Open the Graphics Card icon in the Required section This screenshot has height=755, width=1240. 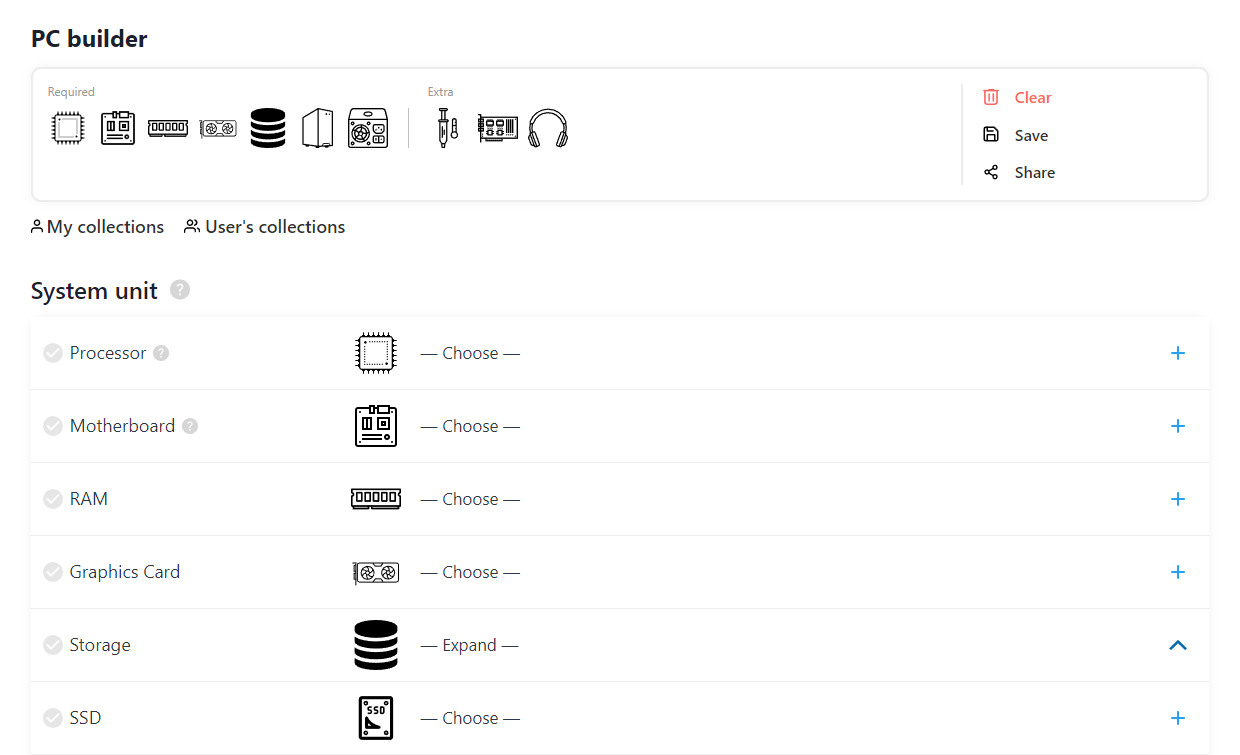[218, 128]
